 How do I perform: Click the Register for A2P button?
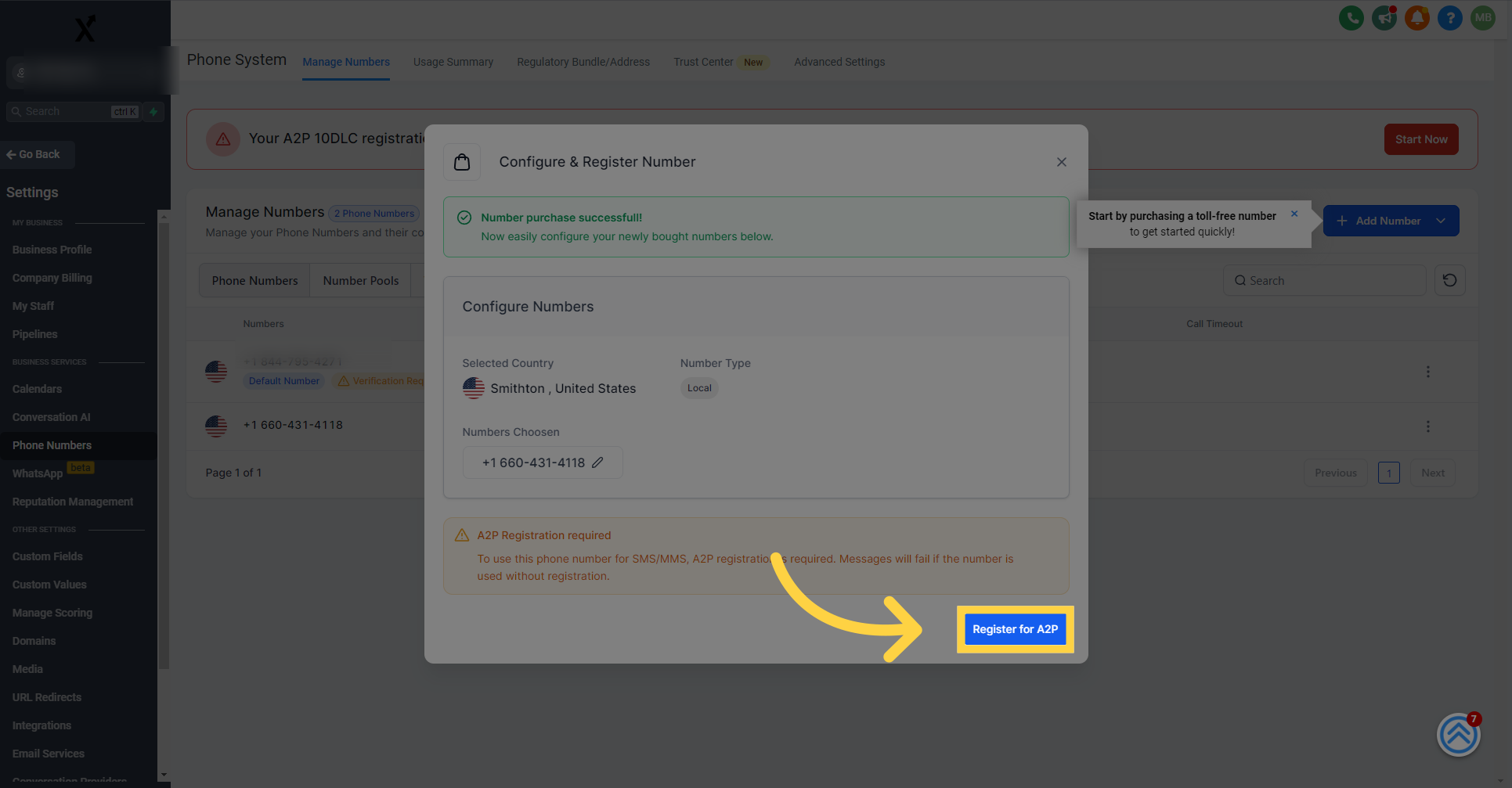1016,629
